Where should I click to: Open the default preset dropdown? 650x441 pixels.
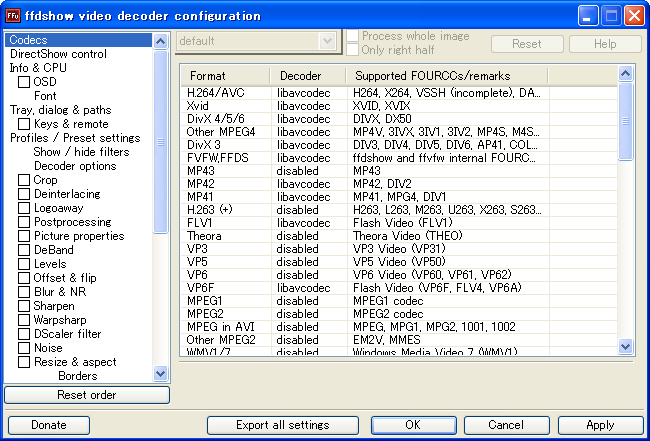(326, 41)
